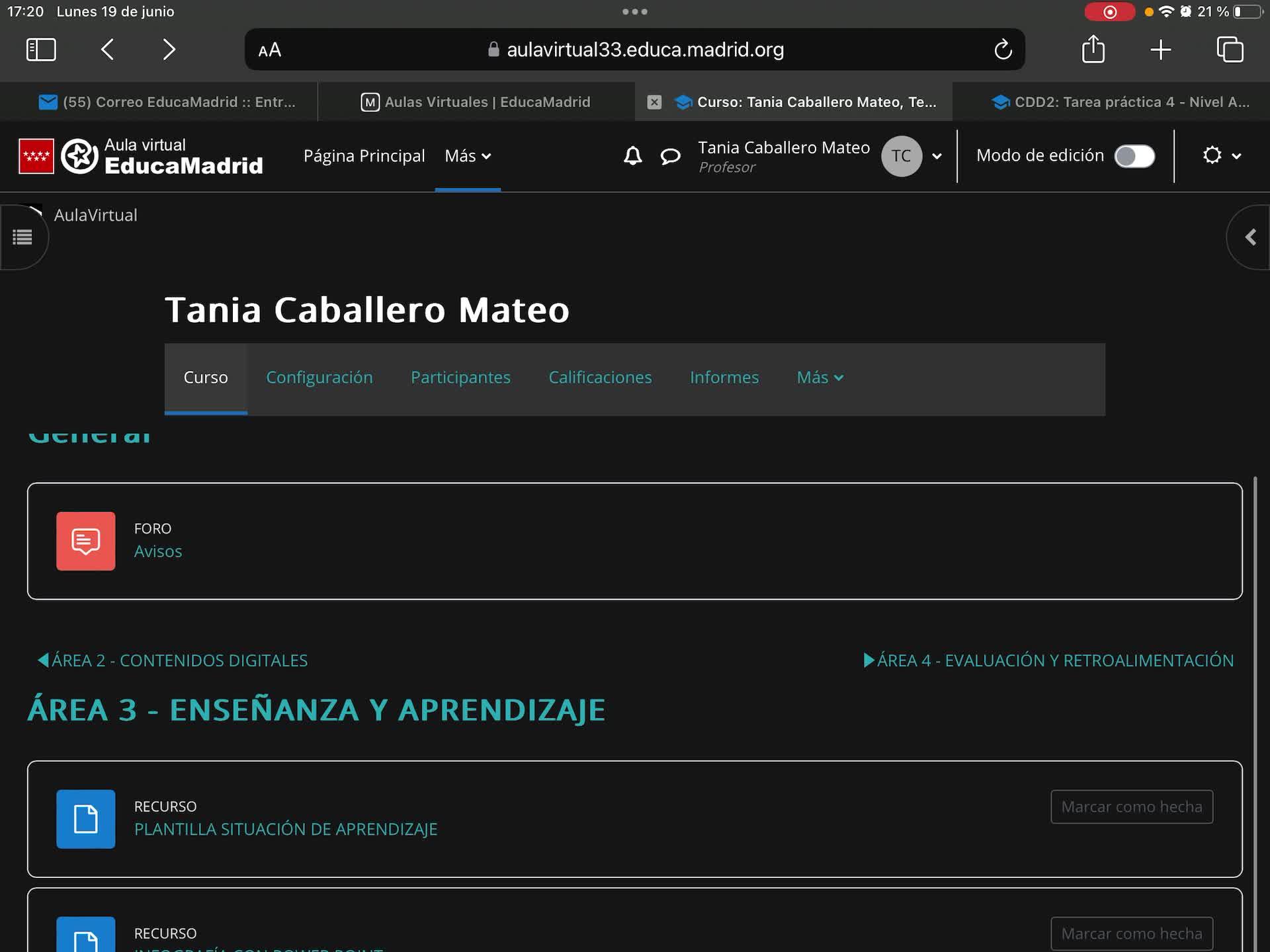The height and width of the screenshot is (952, 1270).
Task: Go to ÁREA 4 - Evaluación y Retroalimentación
Action: pos(1048,660)
